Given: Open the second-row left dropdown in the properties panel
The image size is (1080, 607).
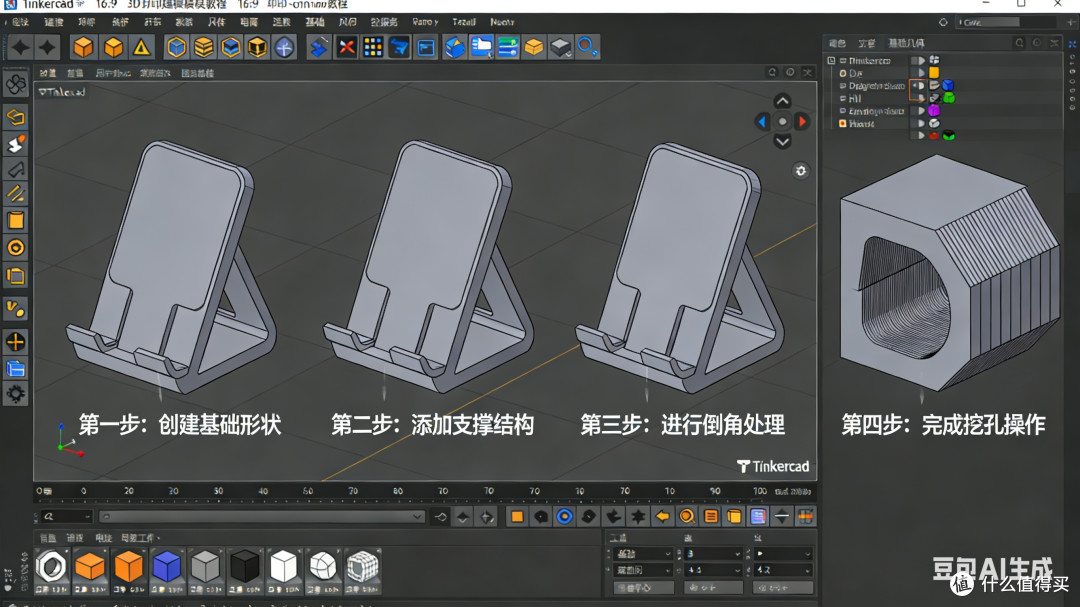Looking at the screenshot, I should (x=643, y=570).
